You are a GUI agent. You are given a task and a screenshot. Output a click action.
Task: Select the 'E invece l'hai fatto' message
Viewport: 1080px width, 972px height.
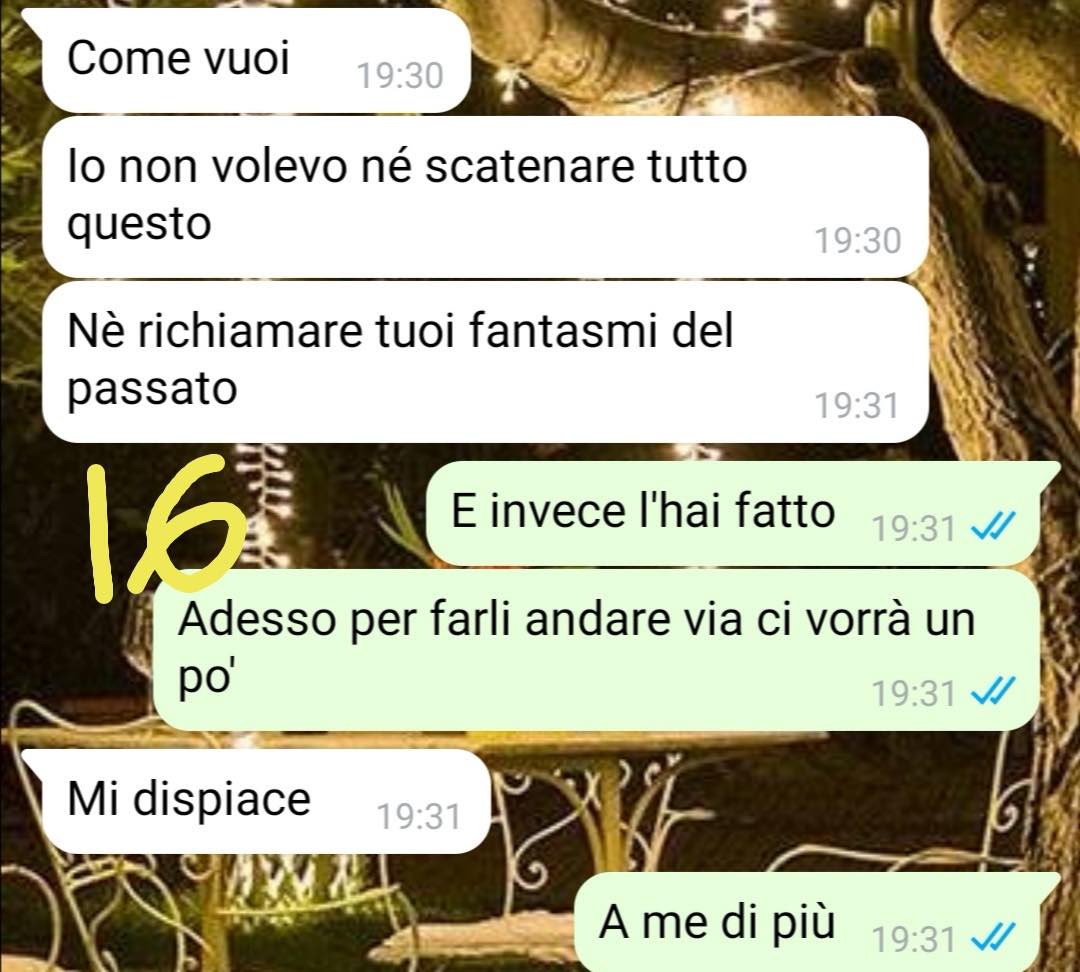[x=733, y=514]
